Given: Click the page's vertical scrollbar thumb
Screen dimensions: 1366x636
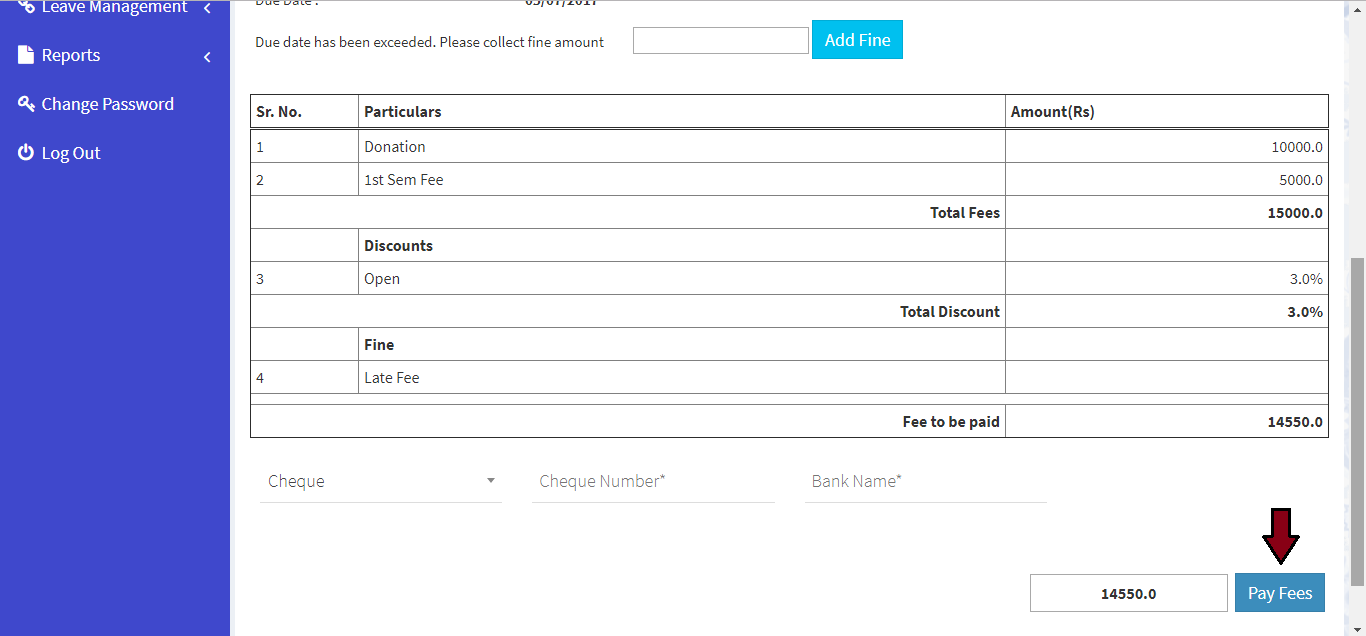Looking at the screenshot, I should point(1357,420).
